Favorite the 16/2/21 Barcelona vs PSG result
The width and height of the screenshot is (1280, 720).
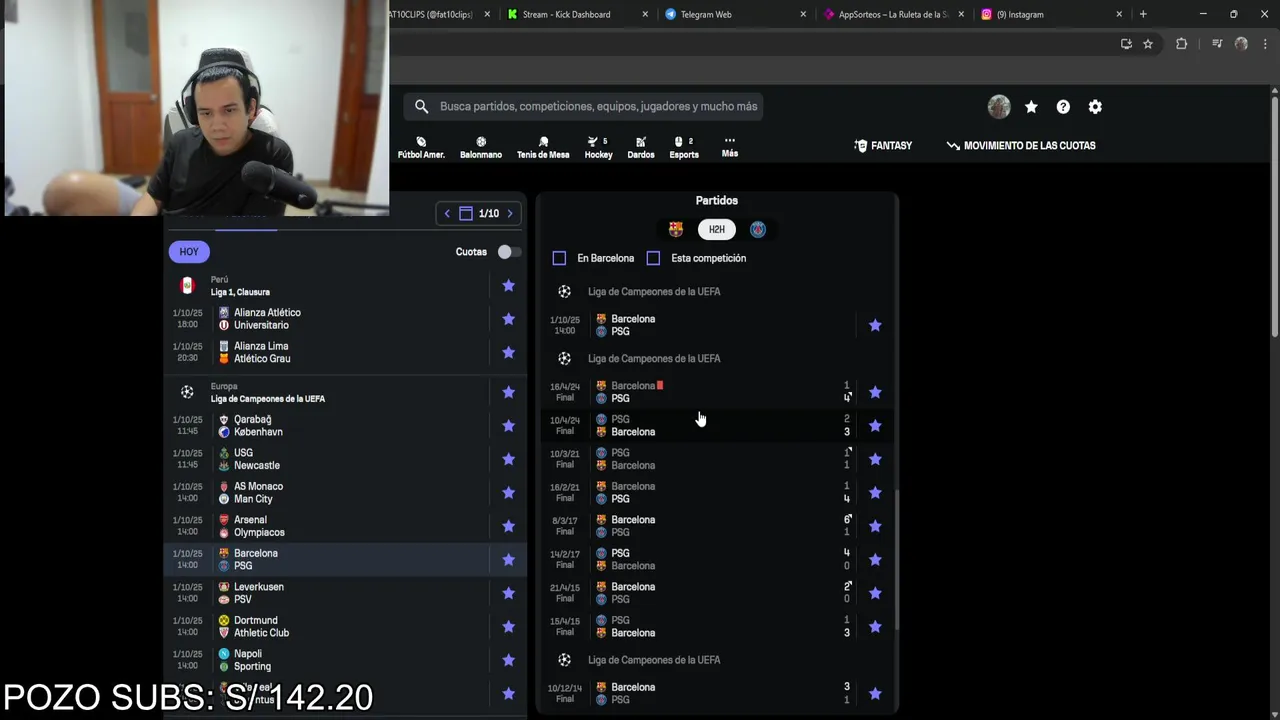(875, 493)
